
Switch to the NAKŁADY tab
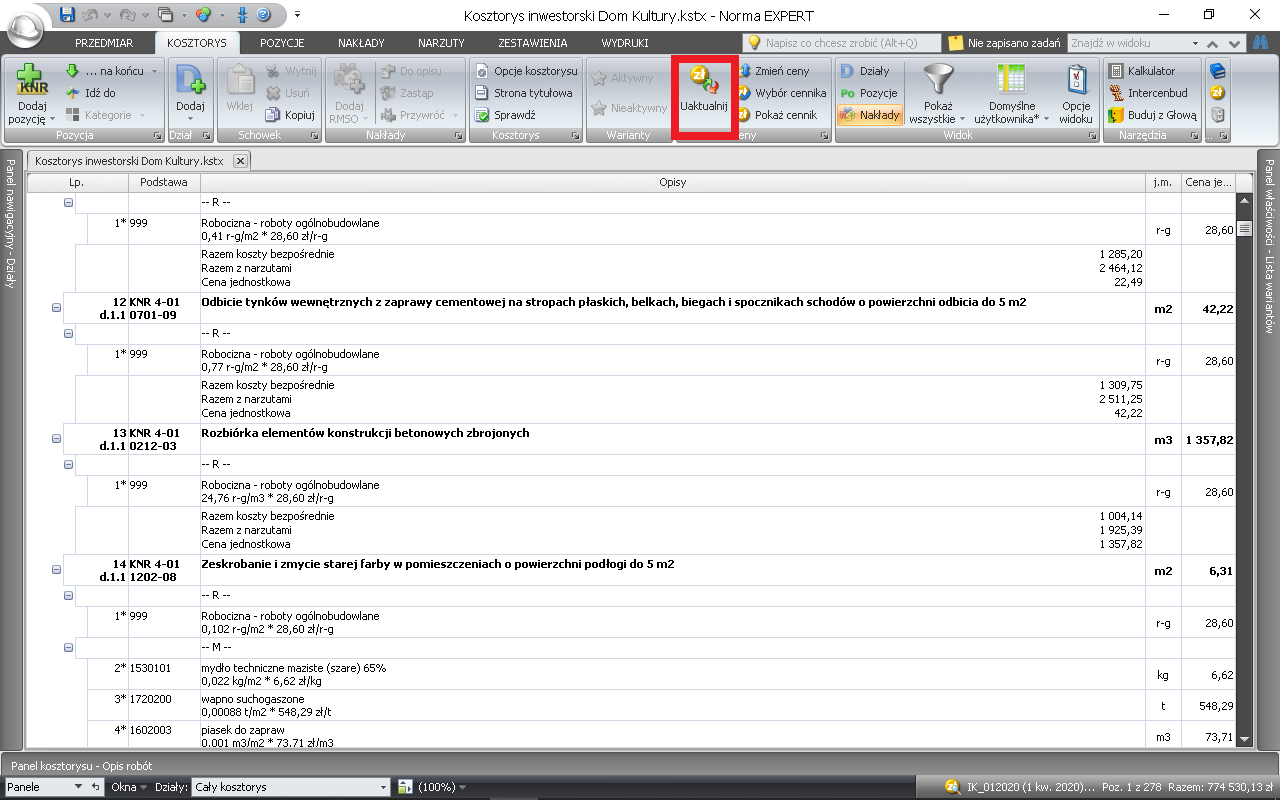point(361,43)
